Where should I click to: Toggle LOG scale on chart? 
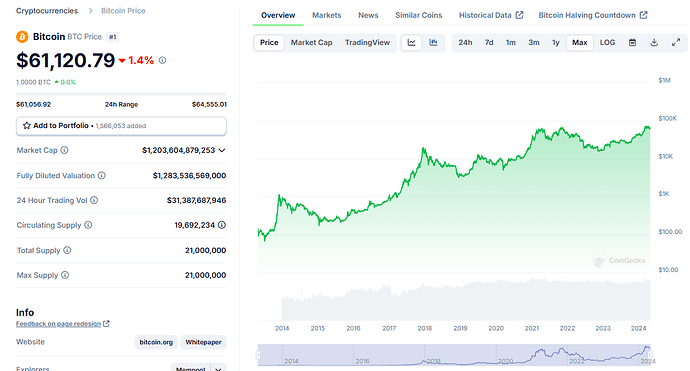pyautogui.click(x=607, y=43)
